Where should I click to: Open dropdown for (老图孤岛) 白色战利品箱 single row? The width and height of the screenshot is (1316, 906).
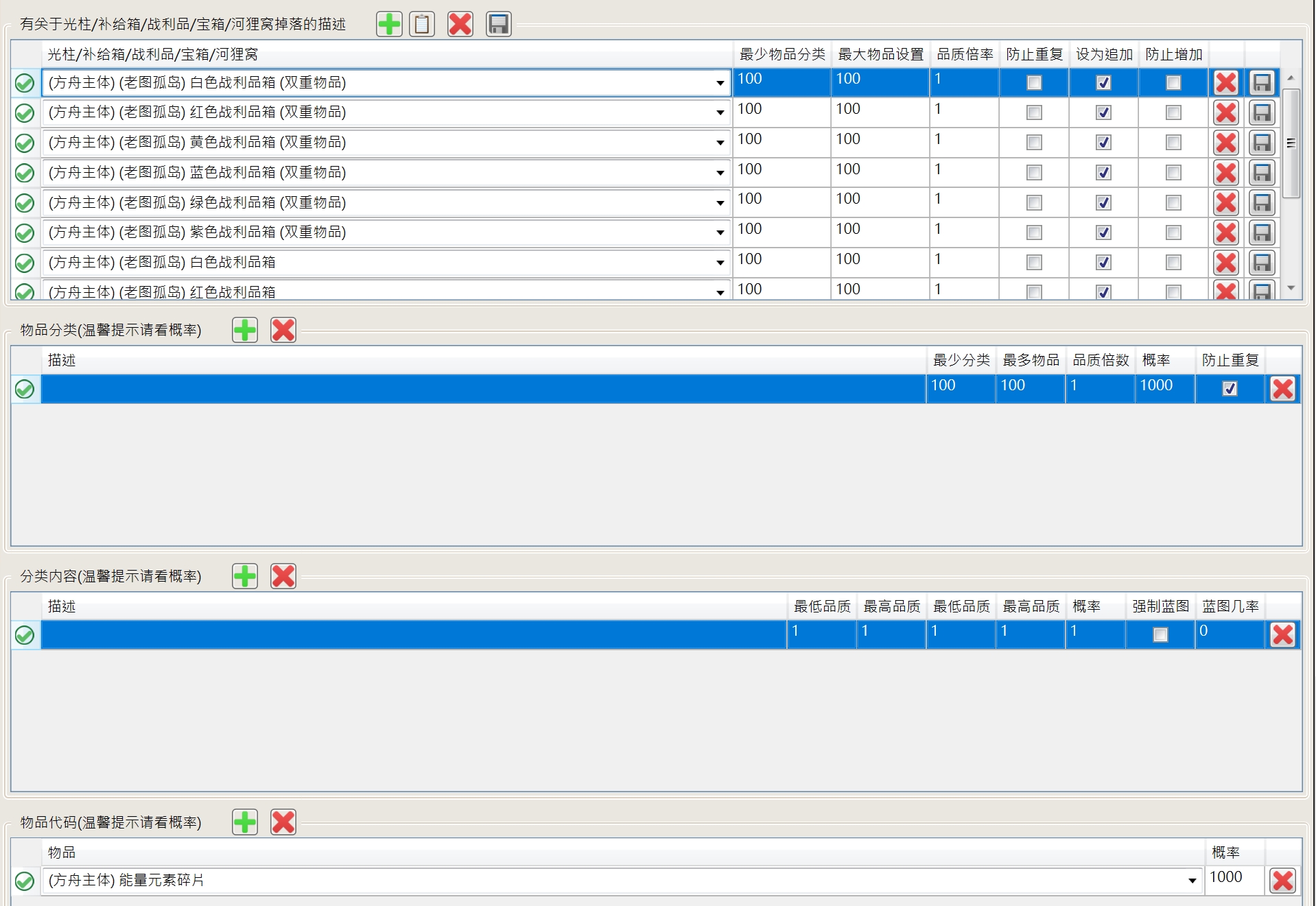(x=720, y=263)
